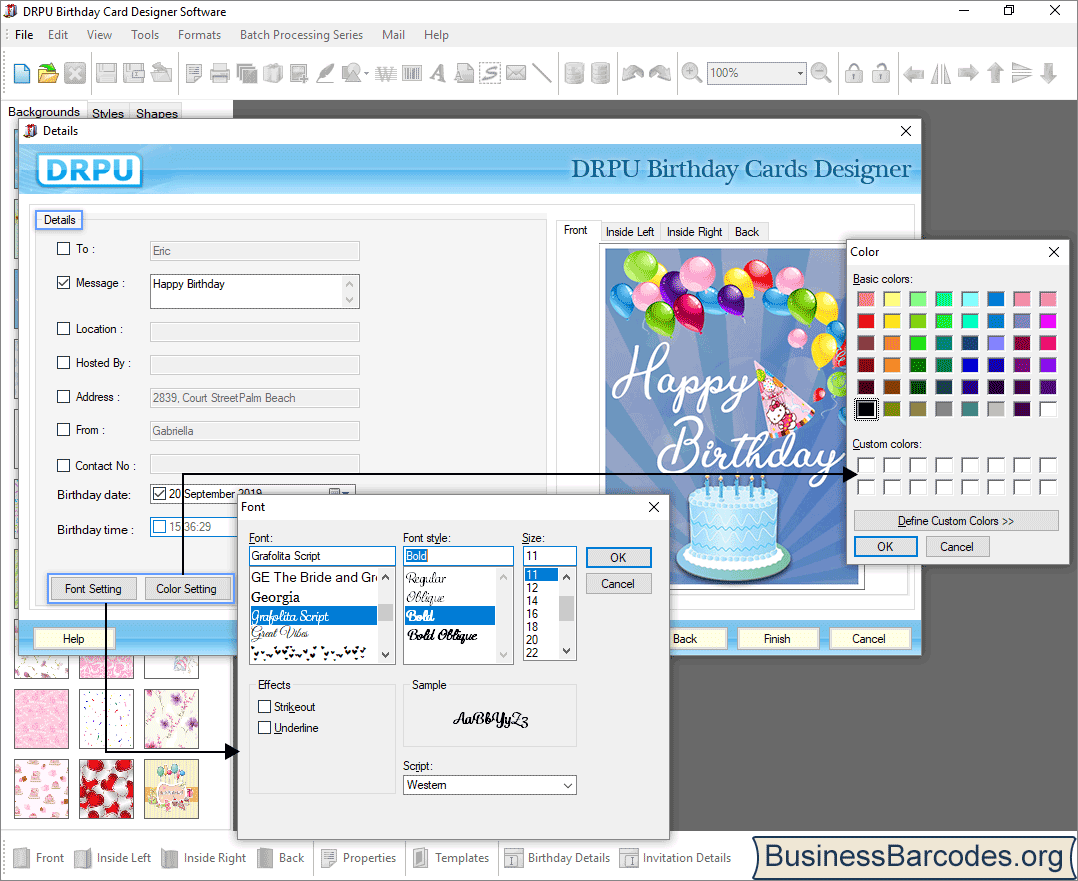
Task: Open the File menu
Action: 24,34
